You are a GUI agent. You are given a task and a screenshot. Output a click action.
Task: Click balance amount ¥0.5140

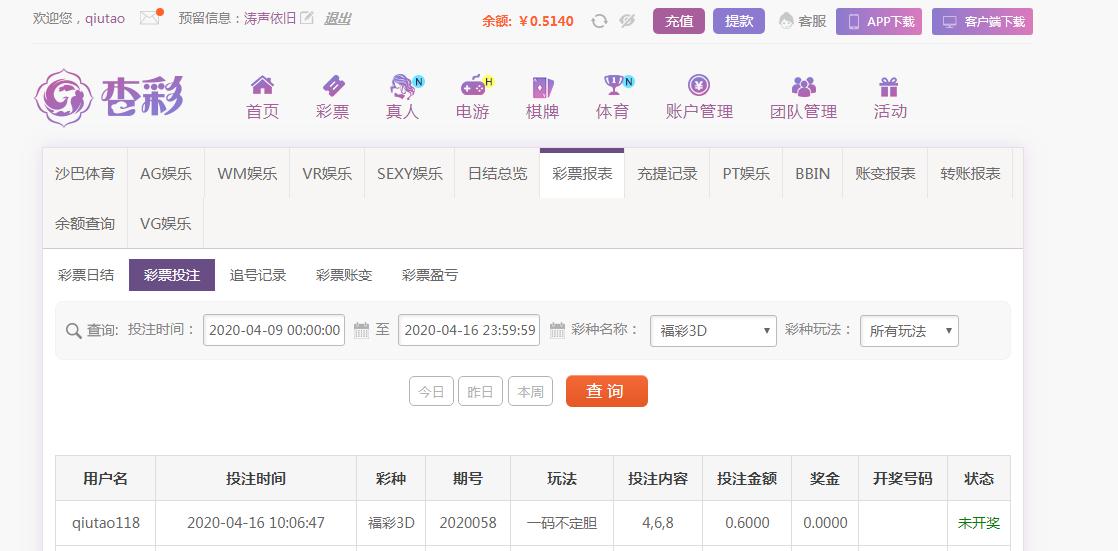click(546, 21)
